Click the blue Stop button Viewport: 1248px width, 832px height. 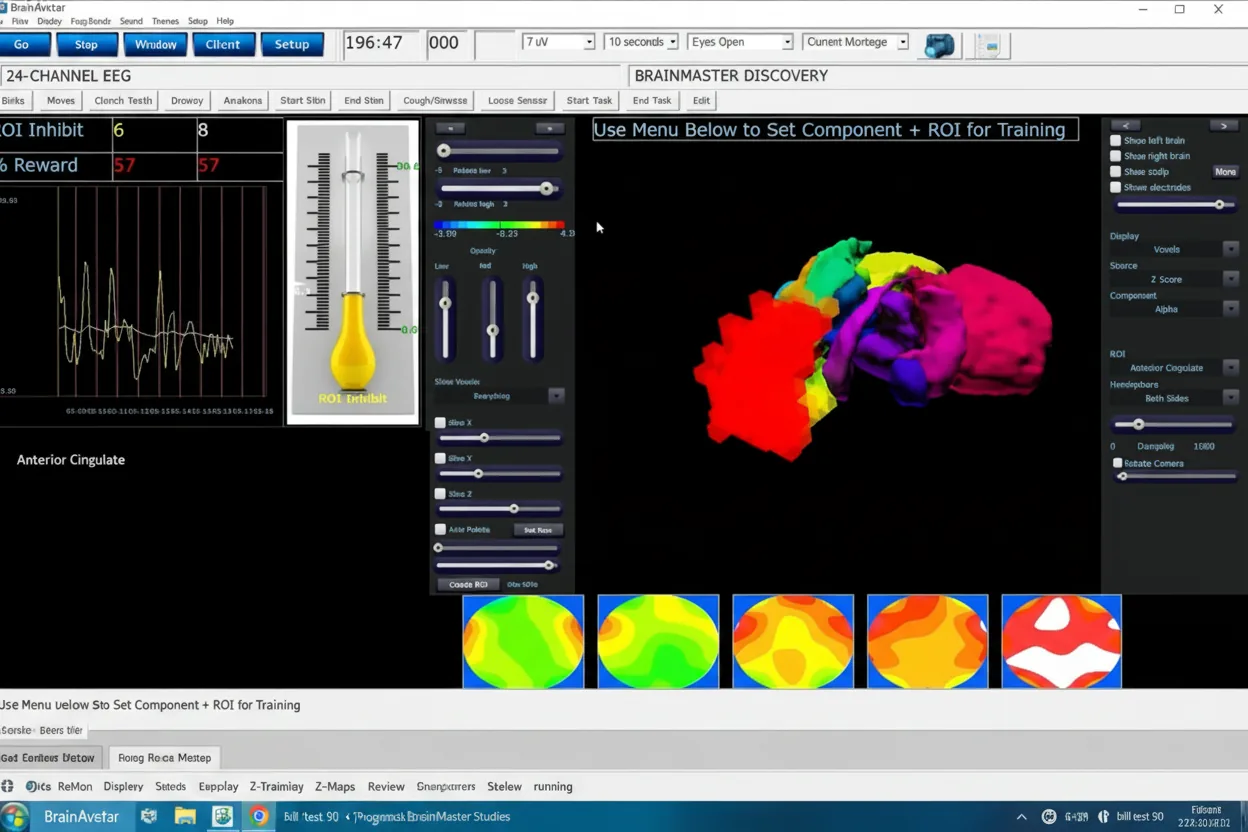(x=86, y=44)
